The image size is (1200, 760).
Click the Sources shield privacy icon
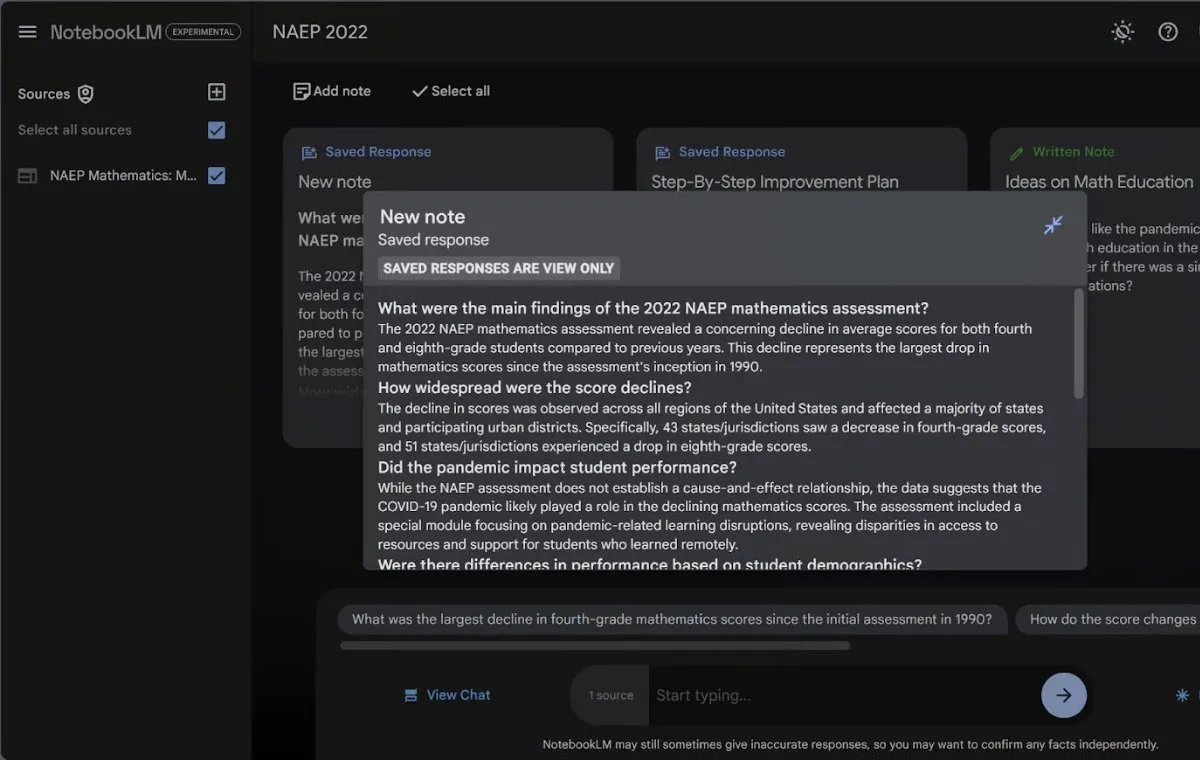click(86, 94)
